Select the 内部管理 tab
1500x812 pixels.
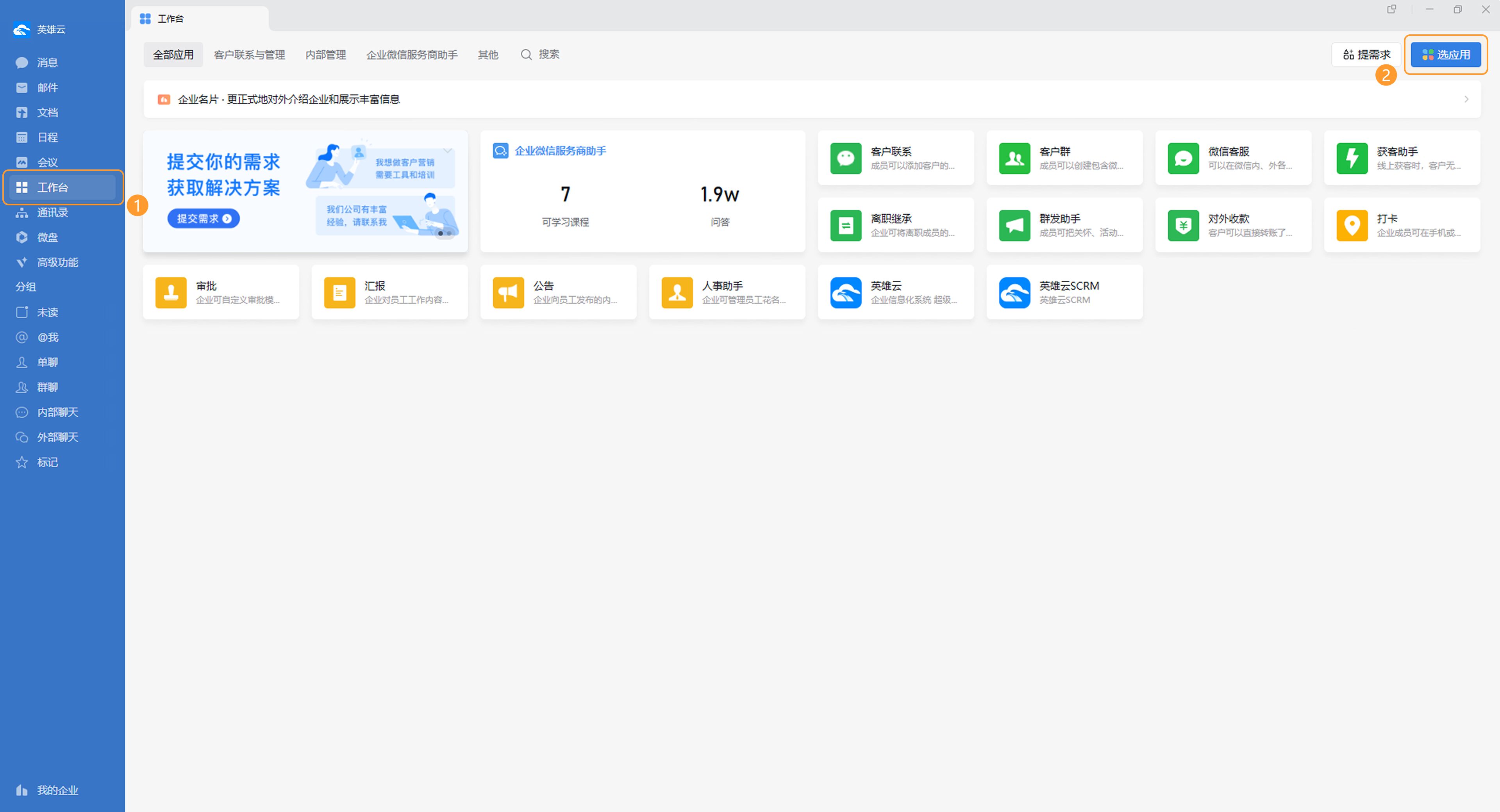click(x=325, y=55)
